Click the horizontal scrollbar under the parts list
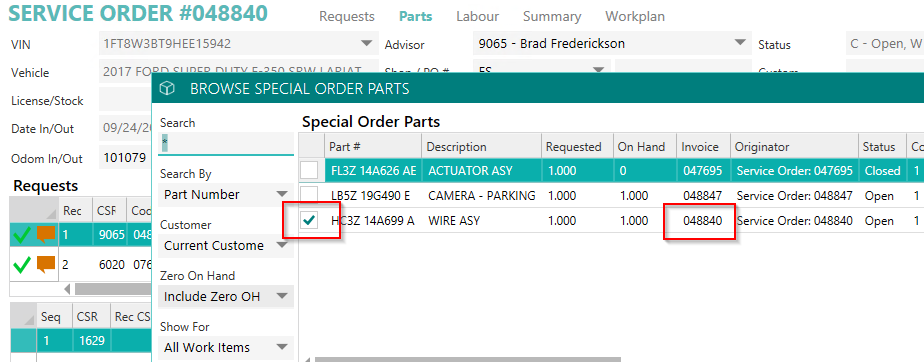The image size is (924, 362). (x=468, y=359)
